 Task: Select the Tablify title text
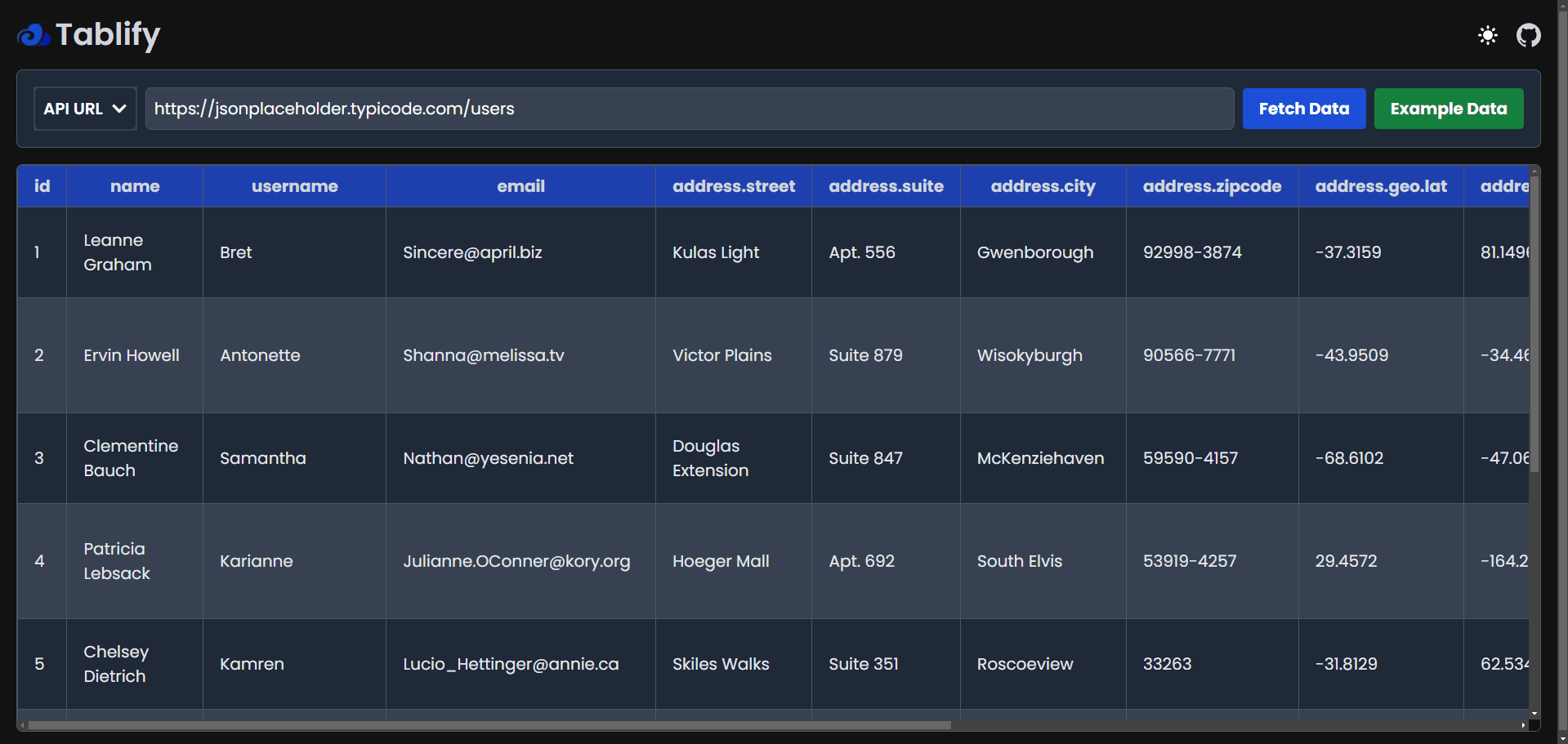click(108, 35)
